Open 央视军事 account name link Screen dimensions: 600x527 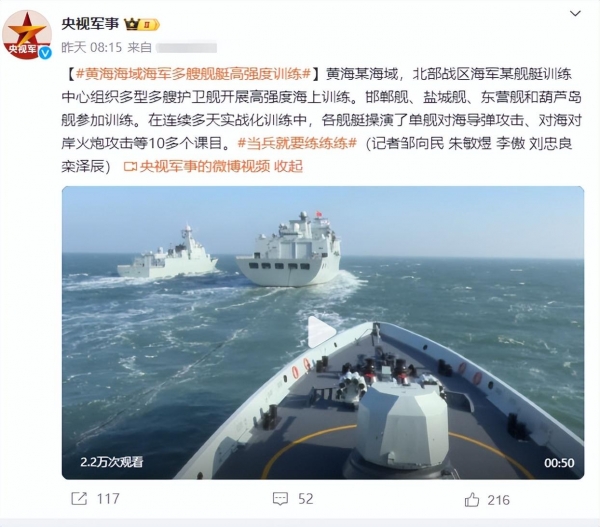90,24
